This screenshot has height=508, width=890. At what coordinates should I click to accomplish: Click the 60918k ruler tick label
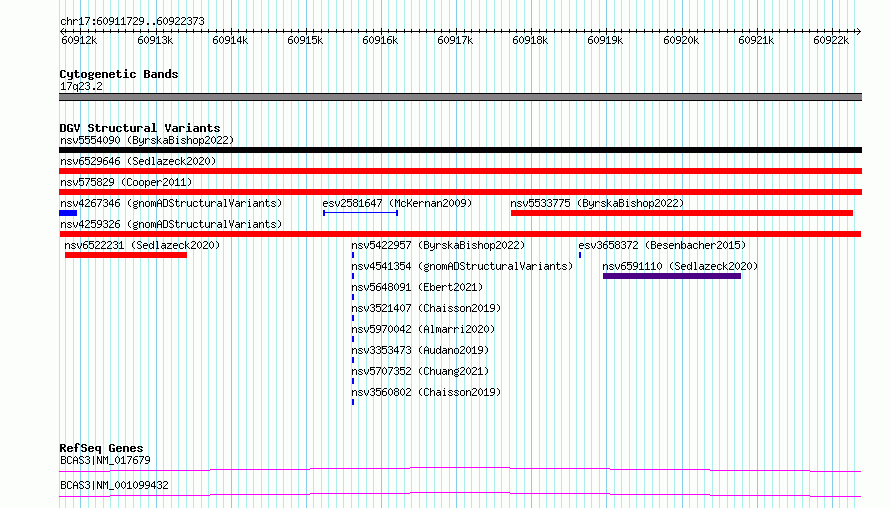pos(530,40)
